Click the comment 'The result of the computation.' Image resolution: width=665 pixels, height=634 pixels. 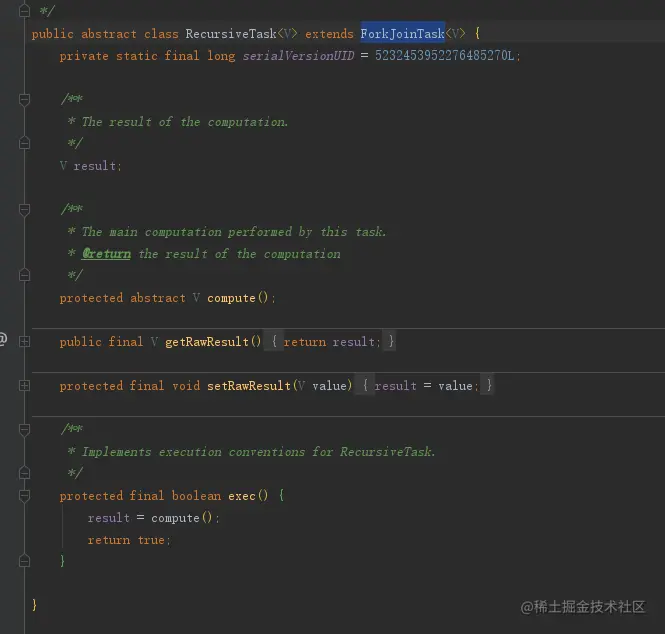[185, 122]
